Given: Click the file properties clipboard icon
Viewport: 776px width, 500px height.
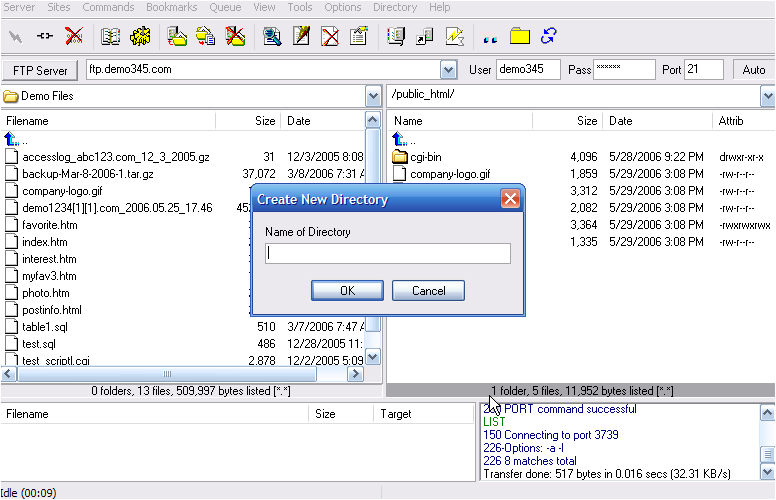Looking at the screenshot, I should pos(359,36).
